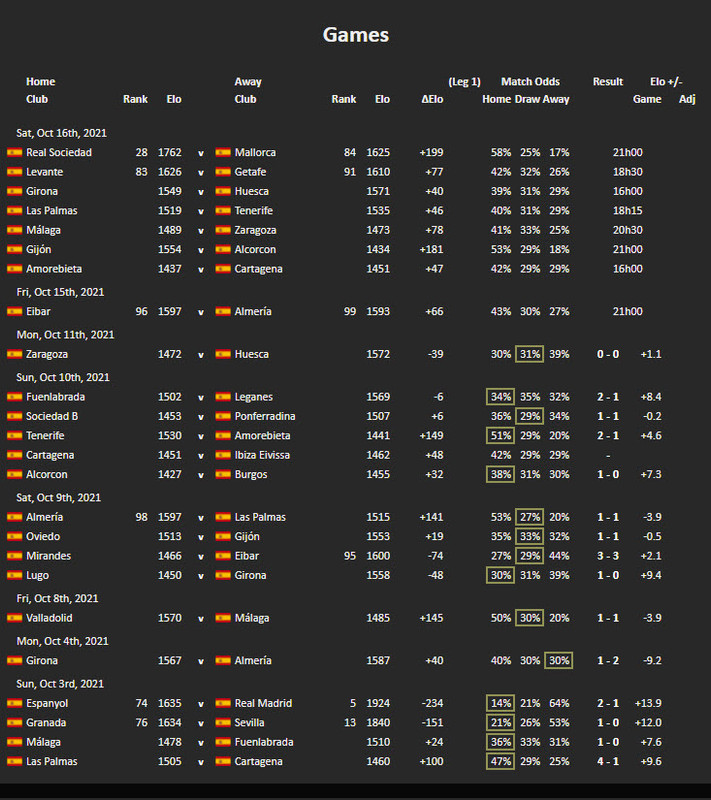This screenshot has height=800, width=711.
Task: Open the Ibiza Eivissa club link
Action: click(262, 455)
